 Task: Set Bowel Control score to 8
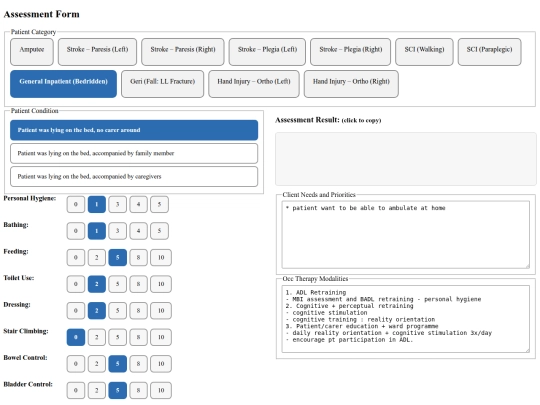(x=138, y=364)
